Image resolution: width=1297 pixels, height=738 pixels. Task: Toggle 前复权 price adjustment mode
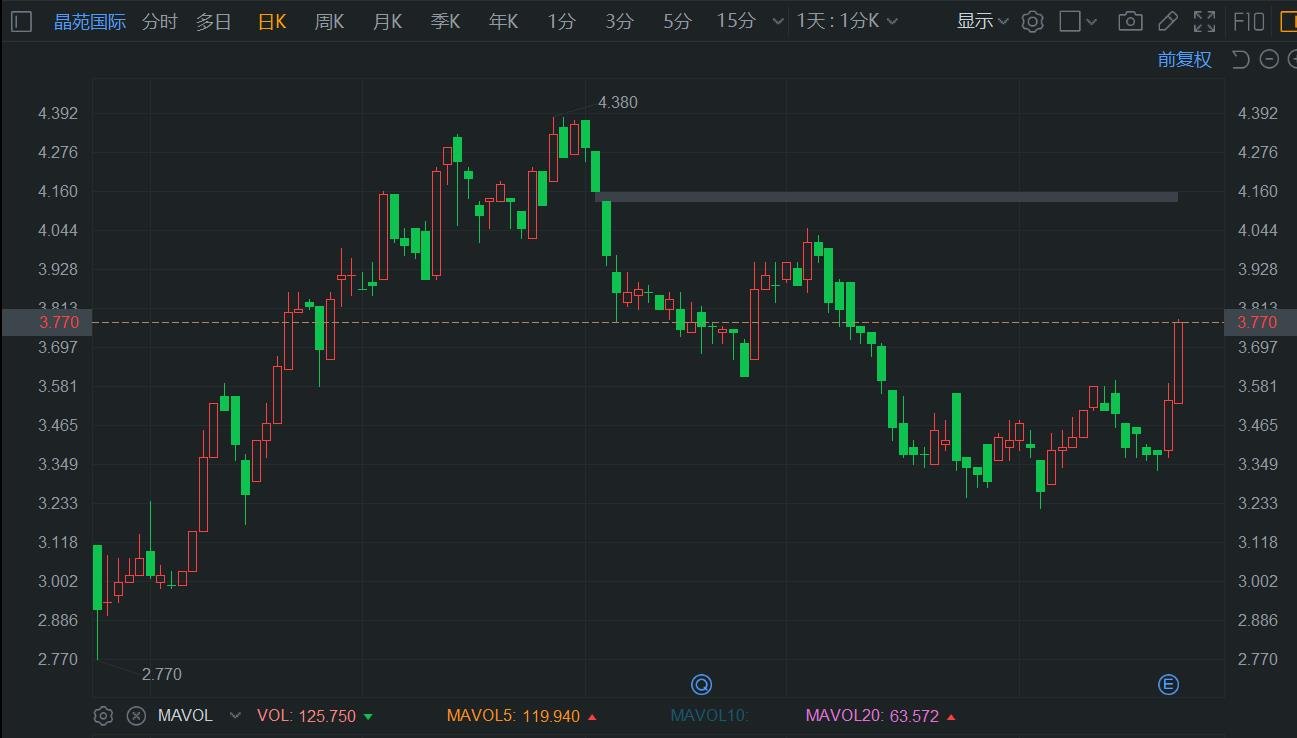pos(1185,59)
